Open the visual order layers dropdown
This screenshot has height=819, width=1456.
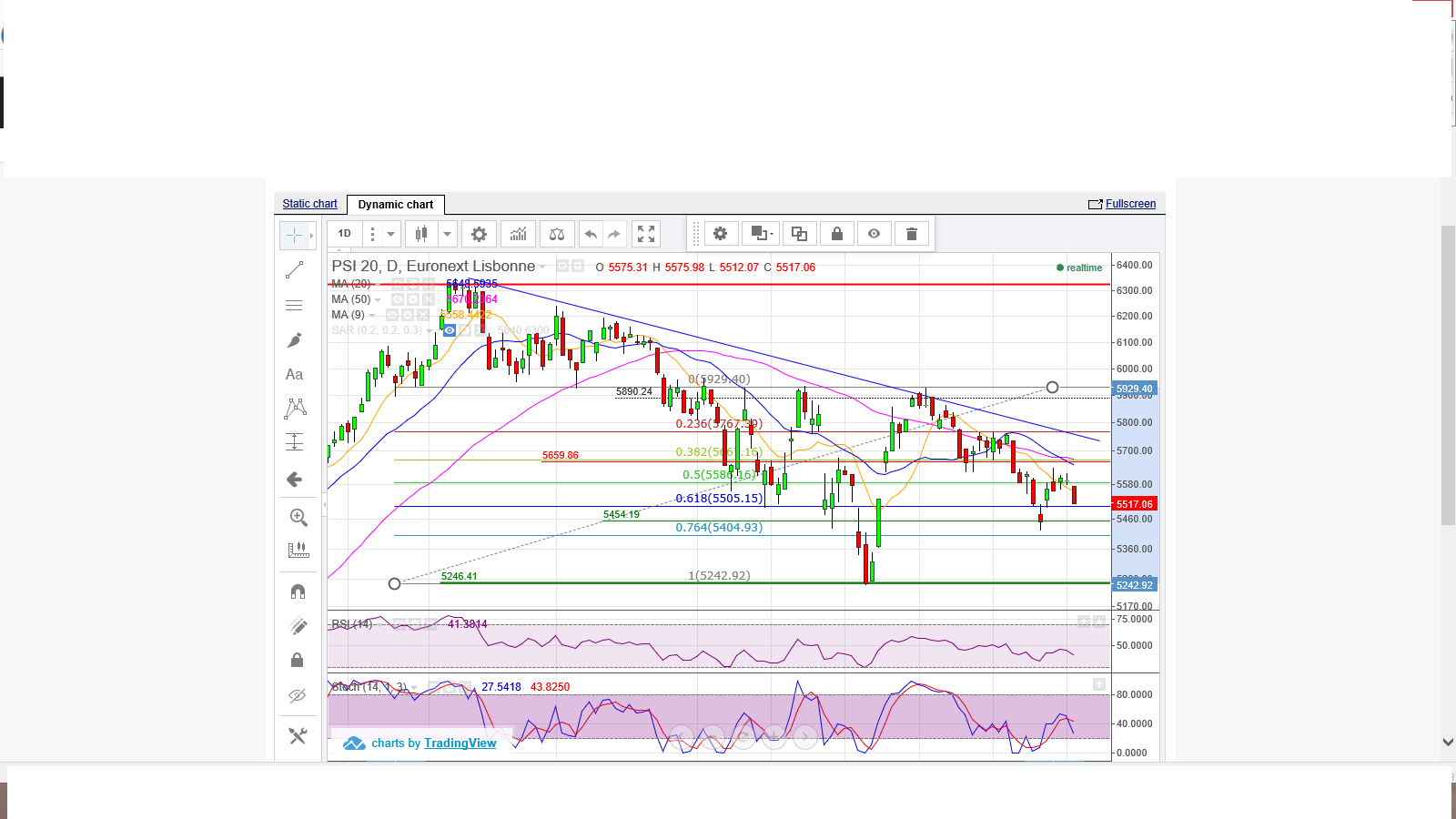pyautogui.click(x=760, y=234)
